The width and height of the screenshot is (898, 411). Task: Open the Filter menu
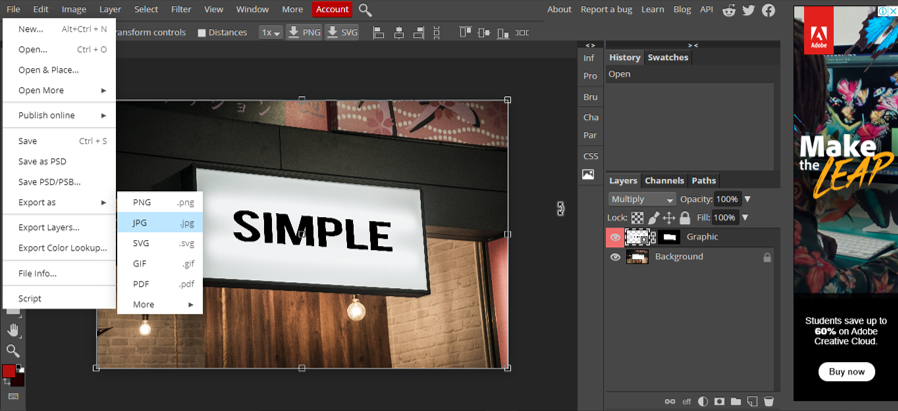point(181,9)
